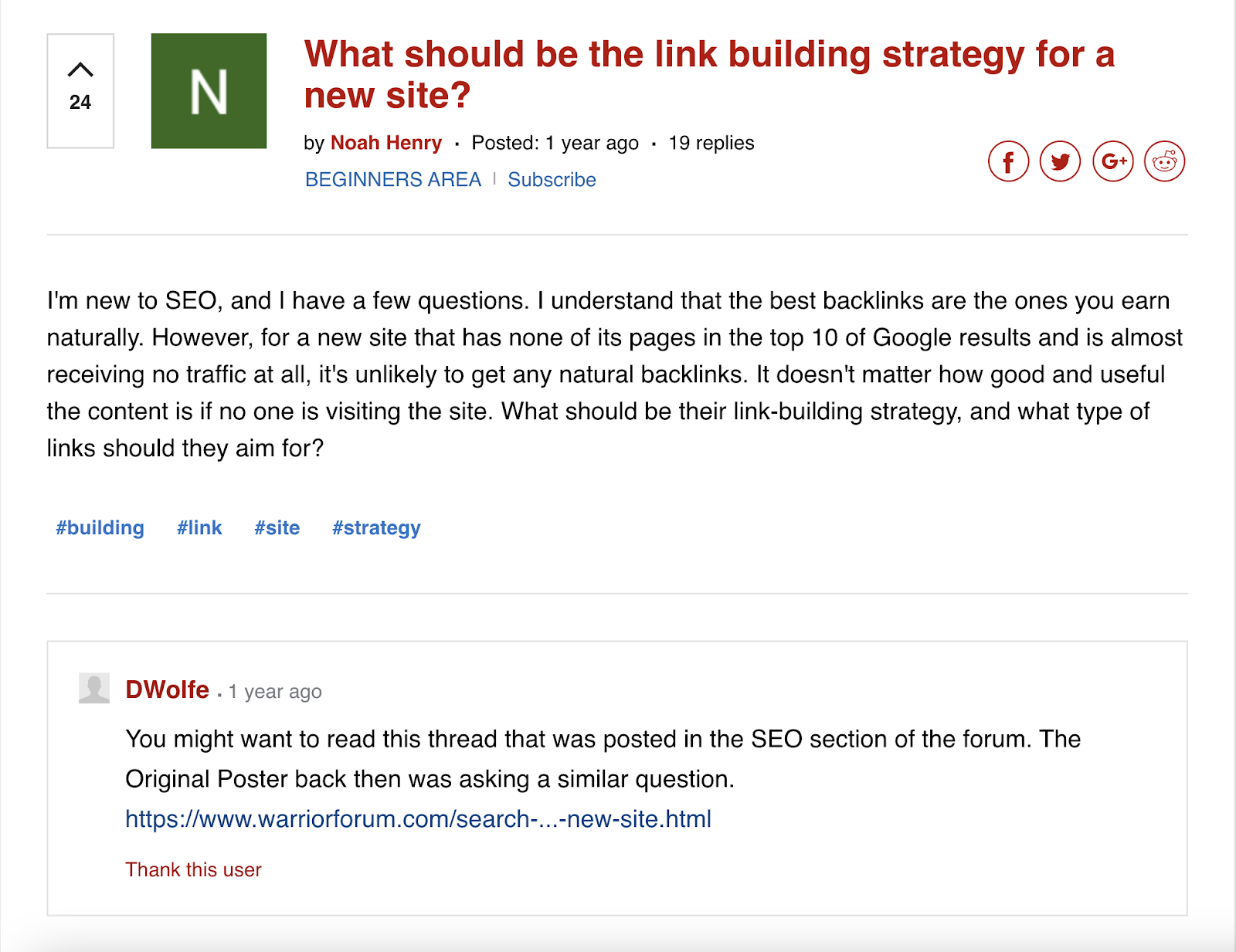View the #building hashtag

click(x=99, y=528)
